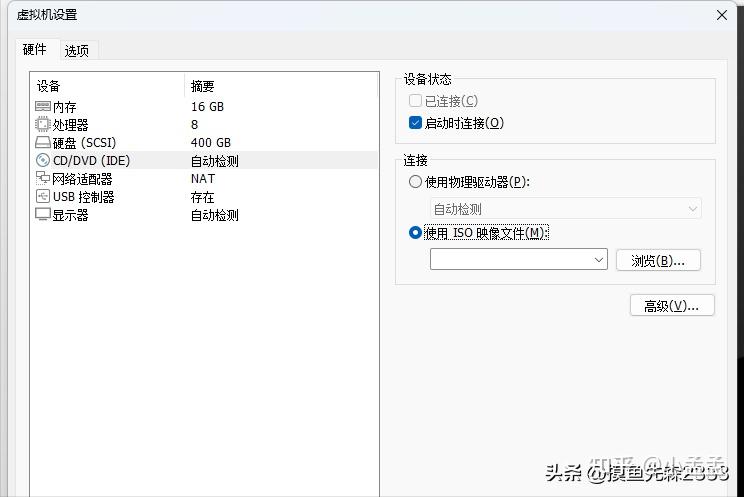Viewport: 744px width, 497px height.
Task: Select 使用 ISO 映像文件(M) radio button
Action: pos(415,233)
